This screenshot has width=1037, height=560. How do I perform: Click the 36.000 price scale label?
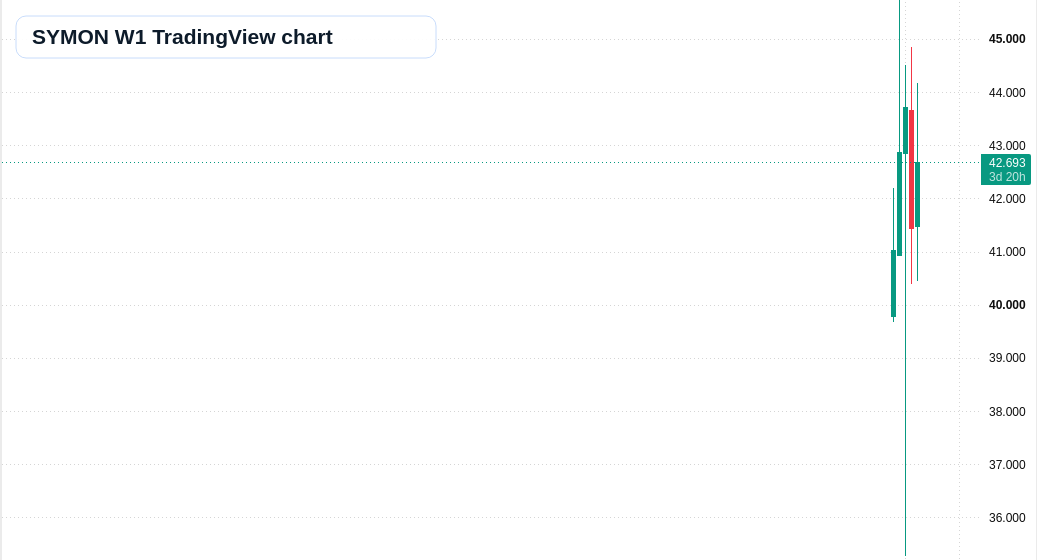pos(1007,518)
